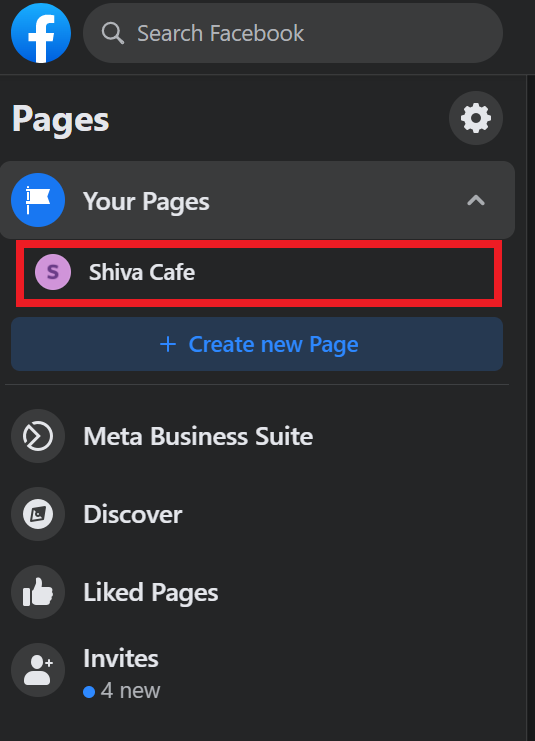Open Pages settings gear icon
535x741 pixels.
click(475, 118)
